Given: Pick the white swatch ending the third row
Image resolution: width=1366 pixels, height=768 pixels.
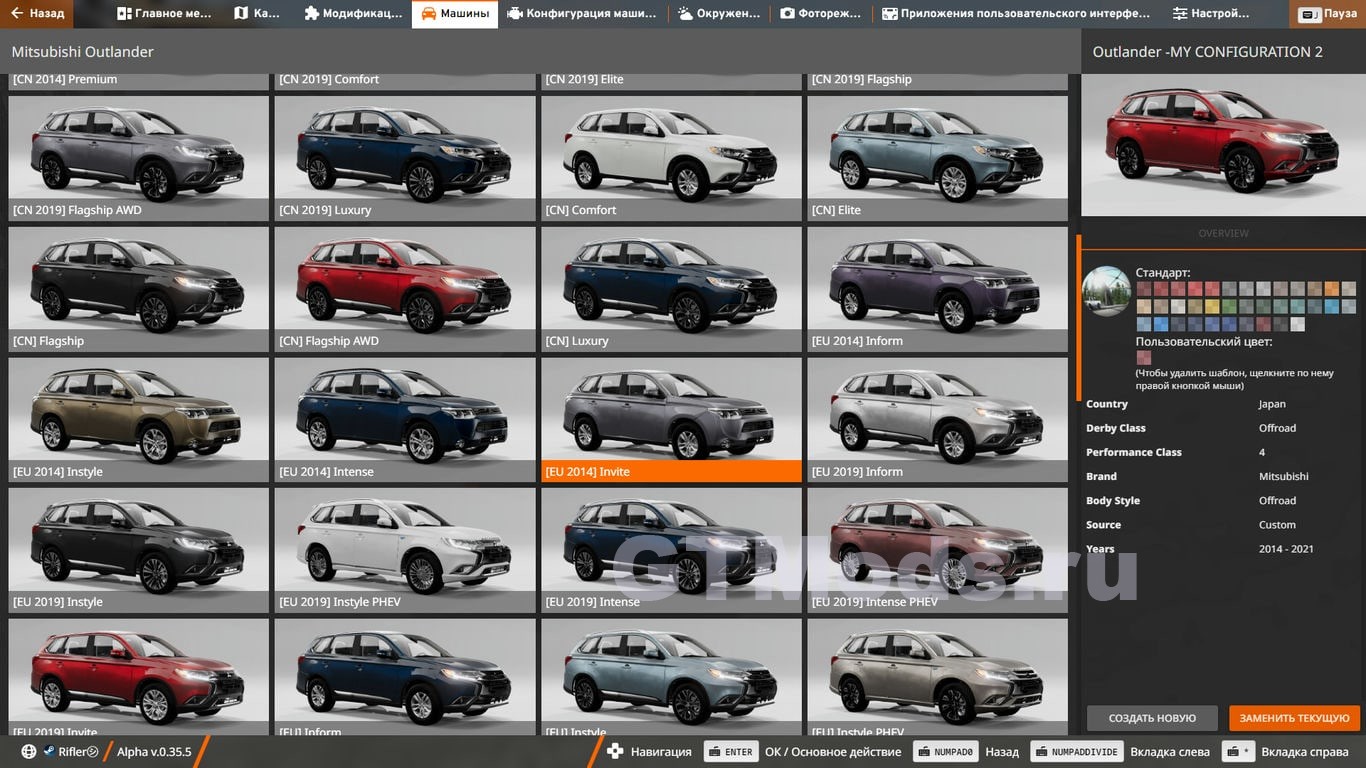Looking at the screenshot, I should [x=1298, y=324].
